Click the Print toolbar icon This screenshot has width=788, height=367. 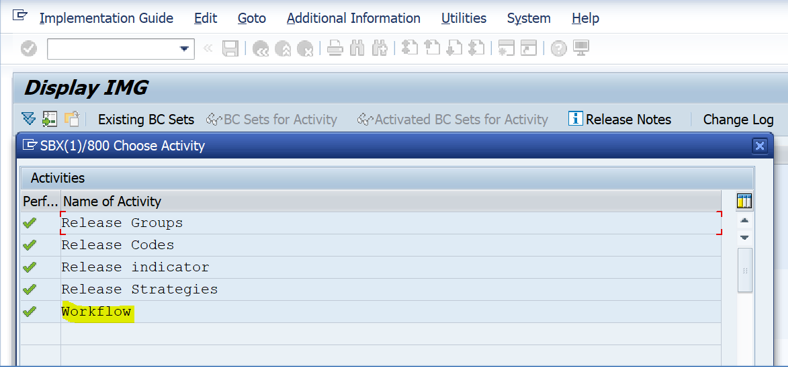[335, 49]
